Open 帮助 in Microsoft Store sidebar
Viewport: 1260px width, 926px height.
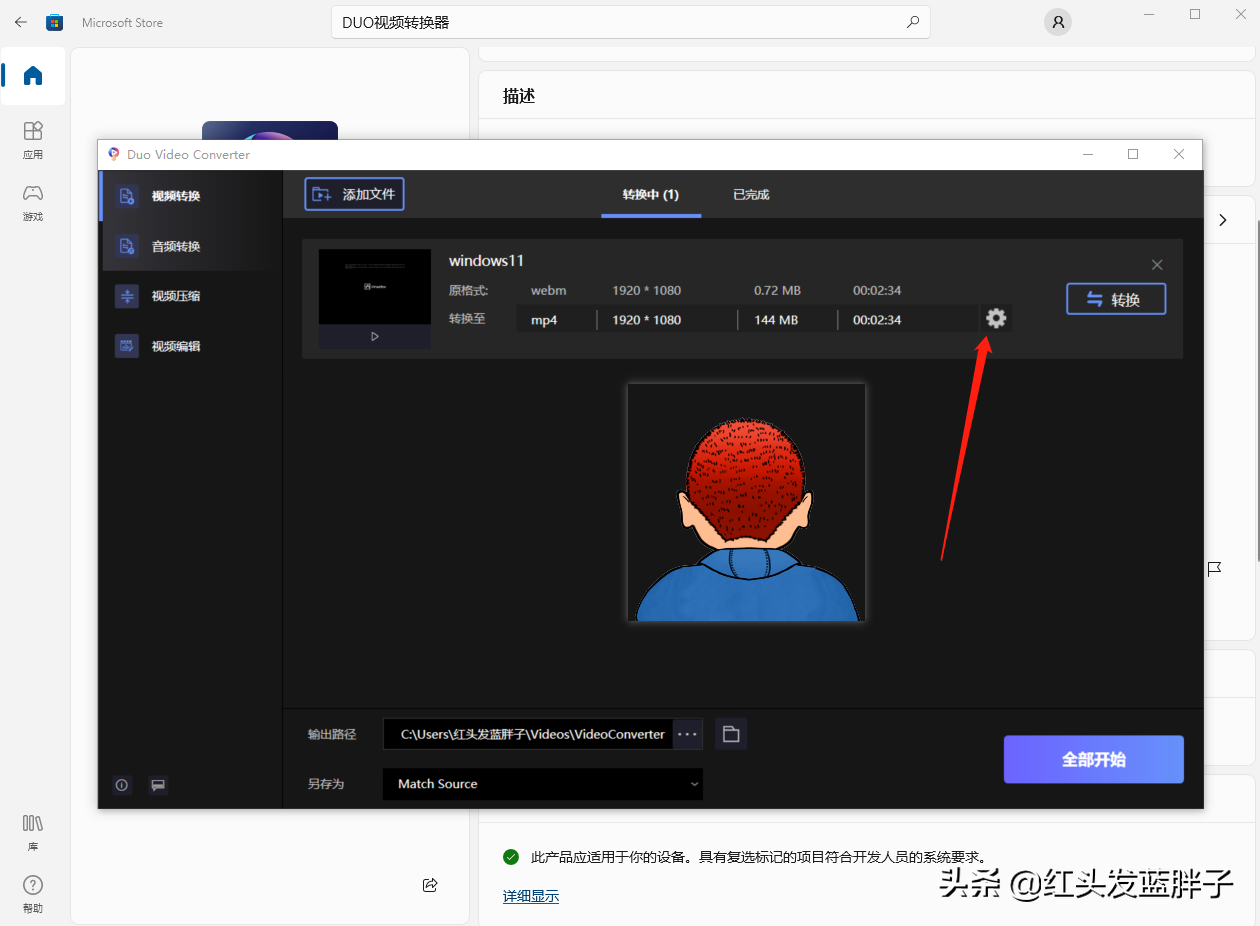pyautogui.click(x=33, y=894)
